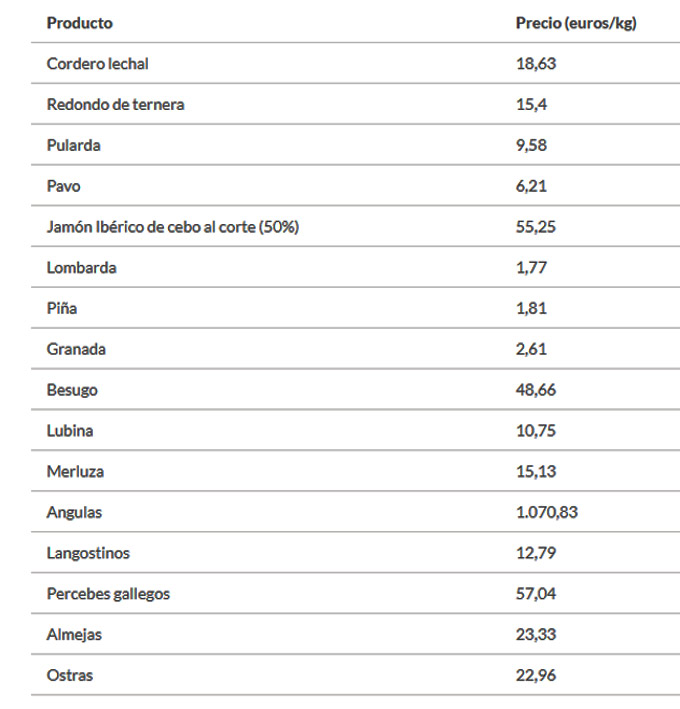Click the Cordero lechal price 18,63

[x=535, y=63]
